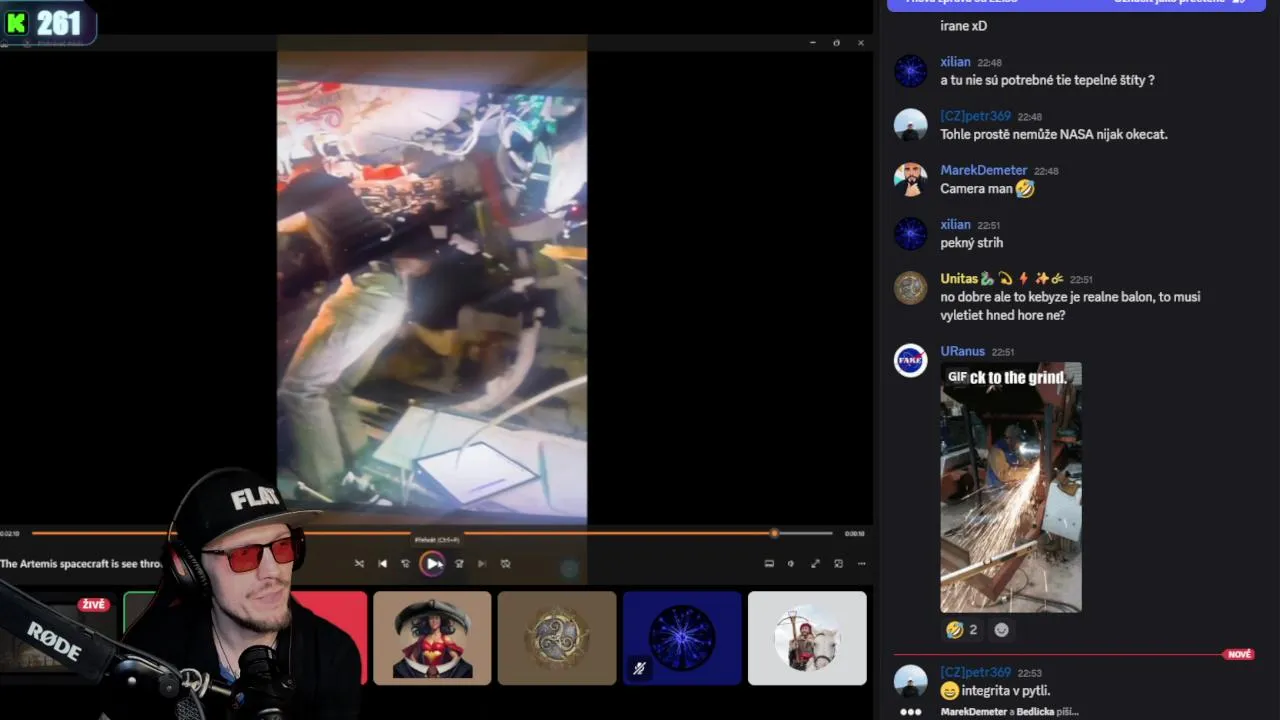Click MarekDemeter's avatar in chat
1280x720 pixels.
910,179
